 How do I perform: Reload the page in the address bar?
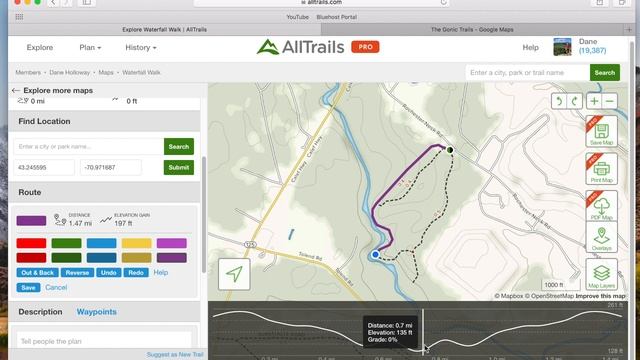pyautogui.click(x=444, y=2)
